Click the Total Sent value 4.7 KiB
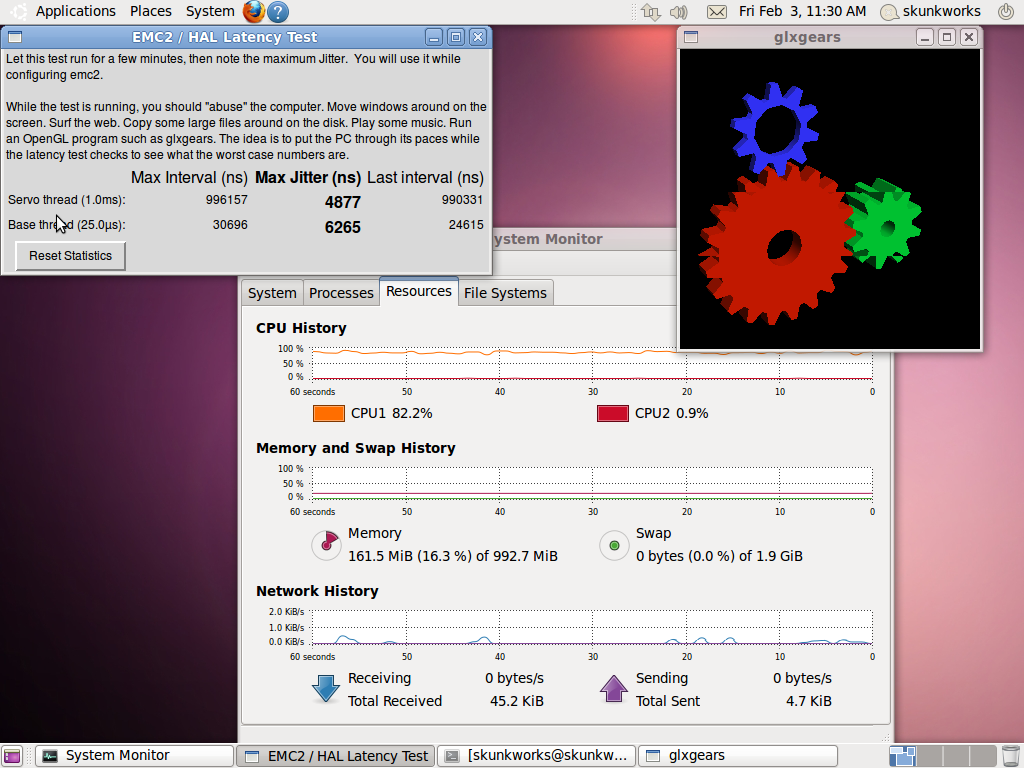The image size is (1024, 768). (x=808, y=701)
